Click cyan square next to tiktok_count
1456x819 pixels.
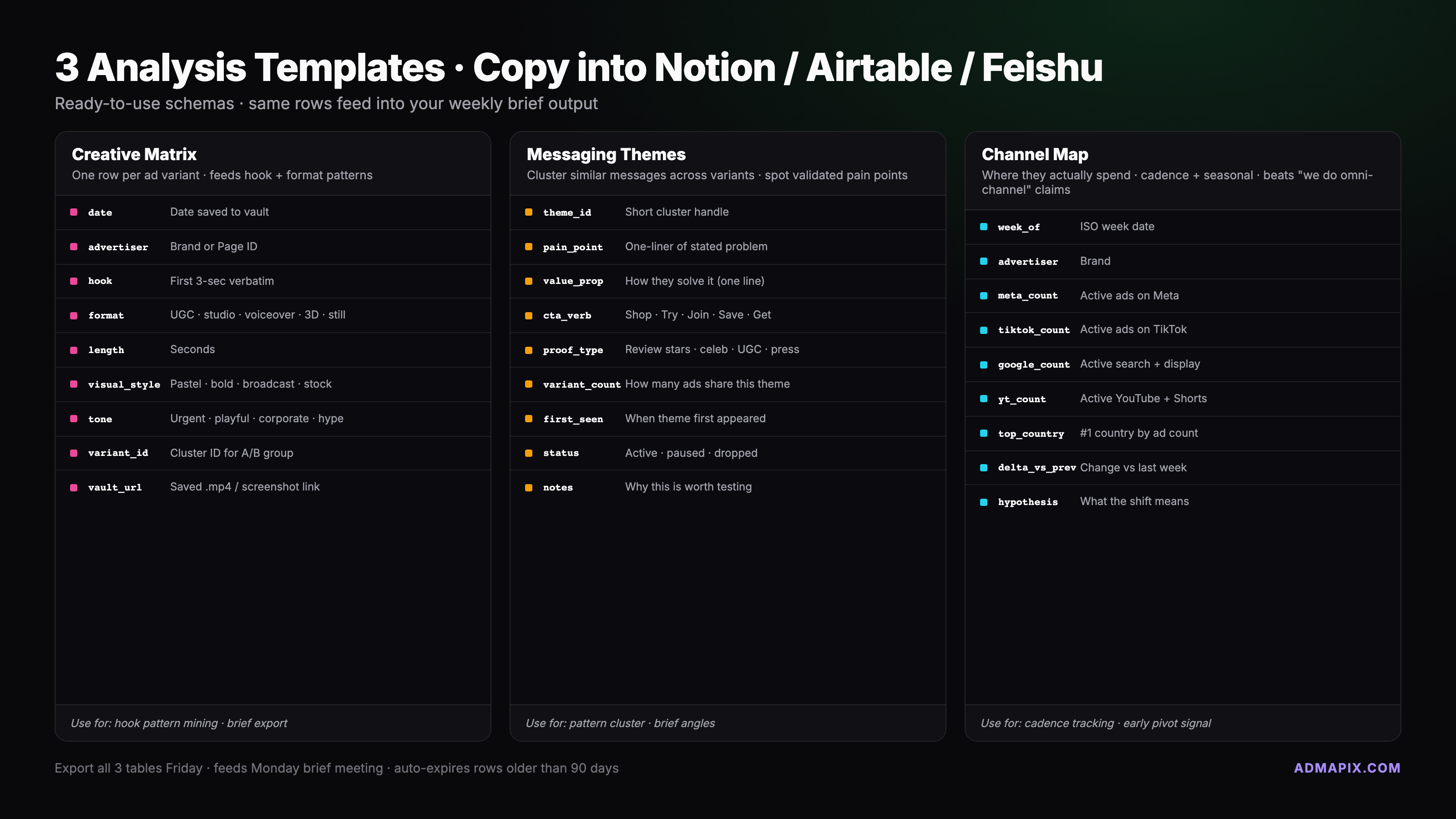click(983, 330)
